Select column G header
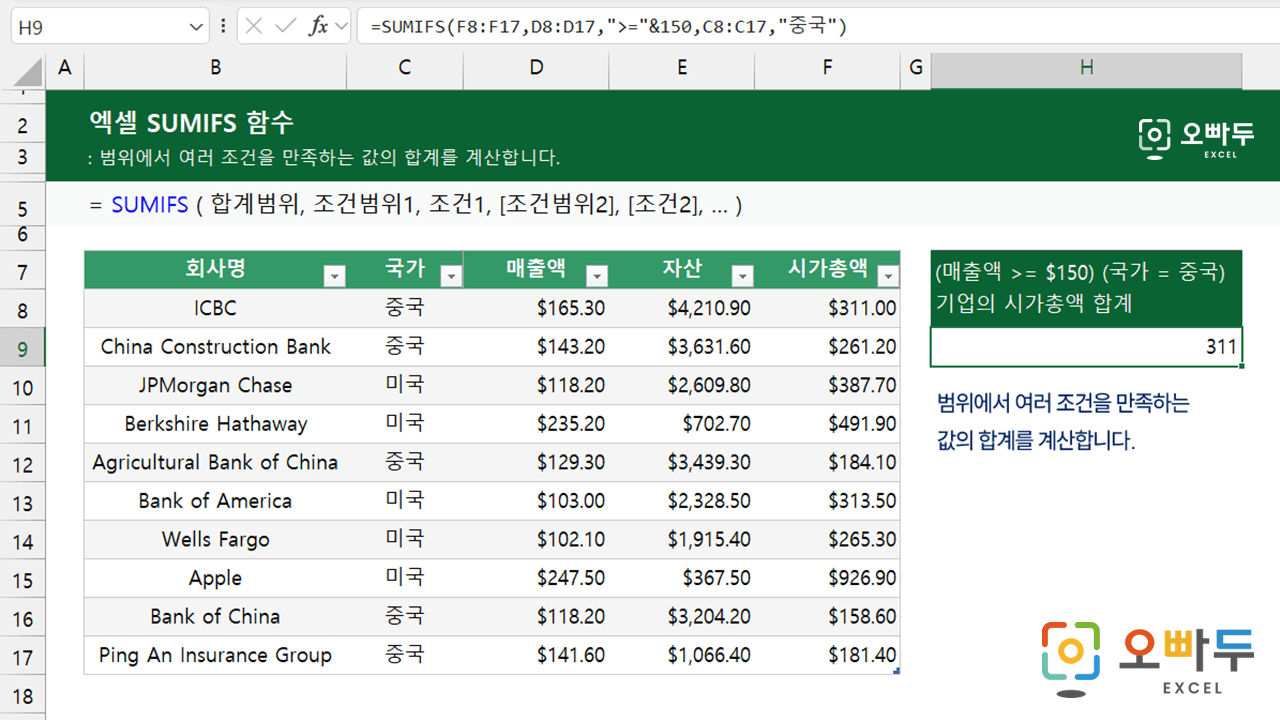This screenshot has height=720, width=1280. (915, 67)
